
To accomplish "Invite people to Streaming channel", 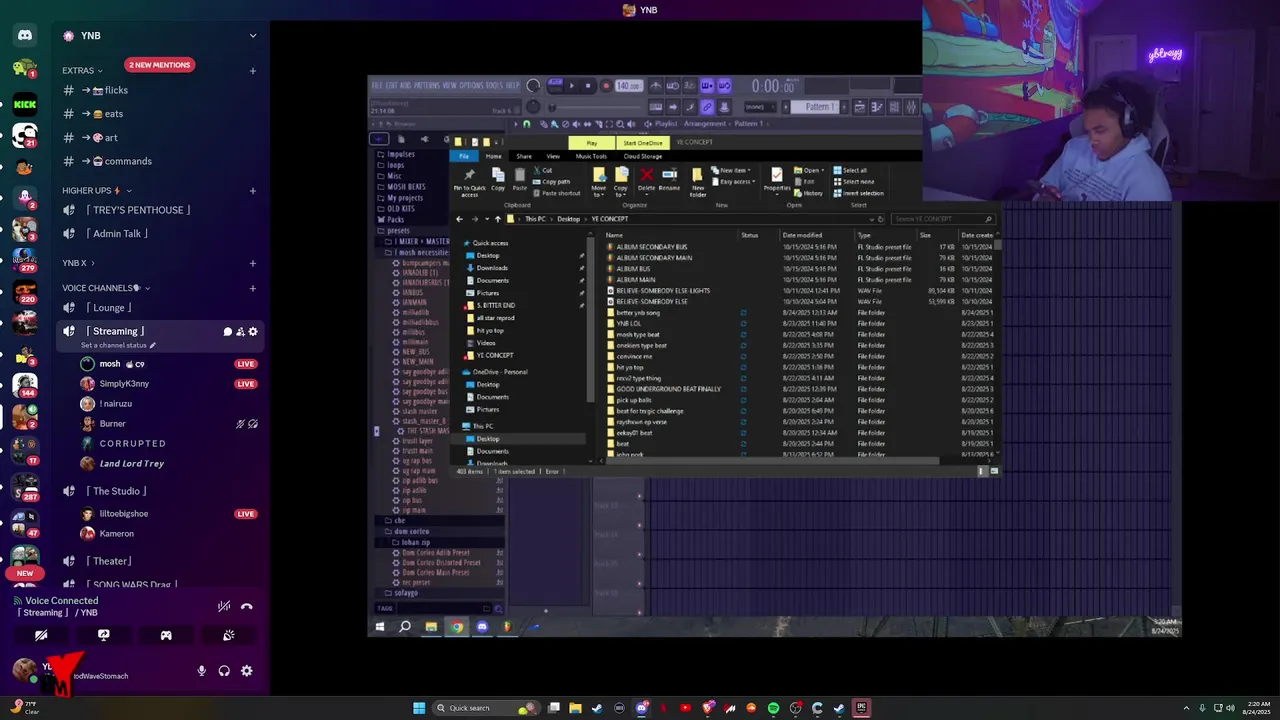I will 240,331.
